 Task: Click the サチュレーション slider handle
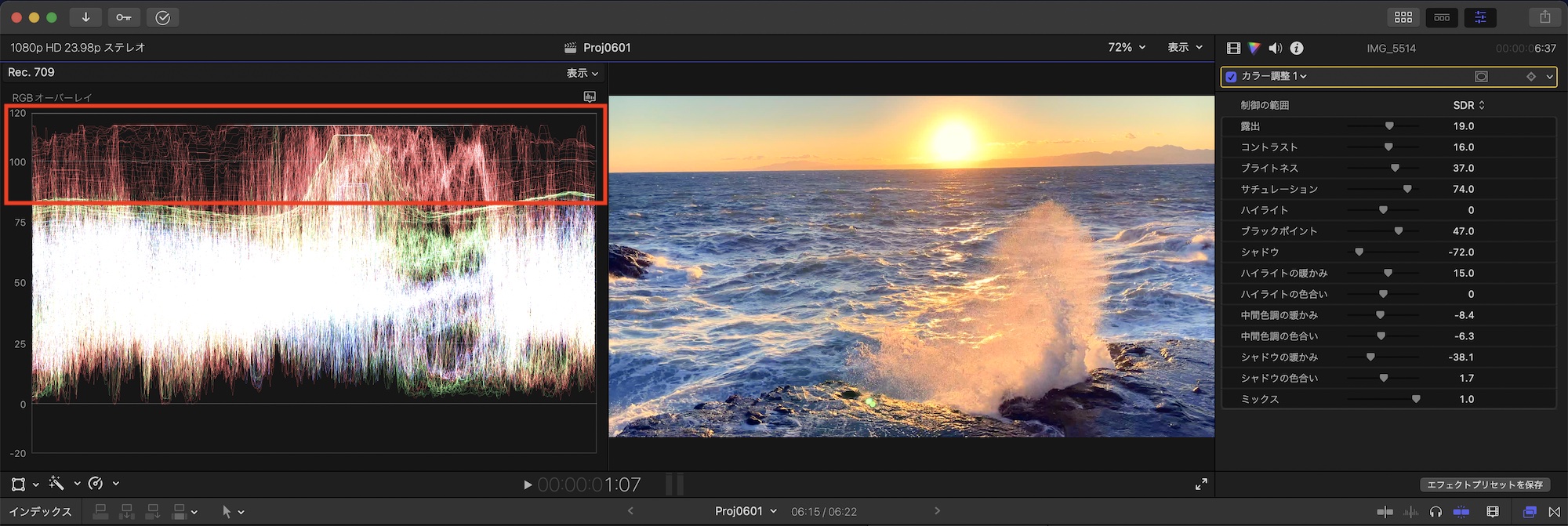pyautogui.click(x=1407, y=189)
